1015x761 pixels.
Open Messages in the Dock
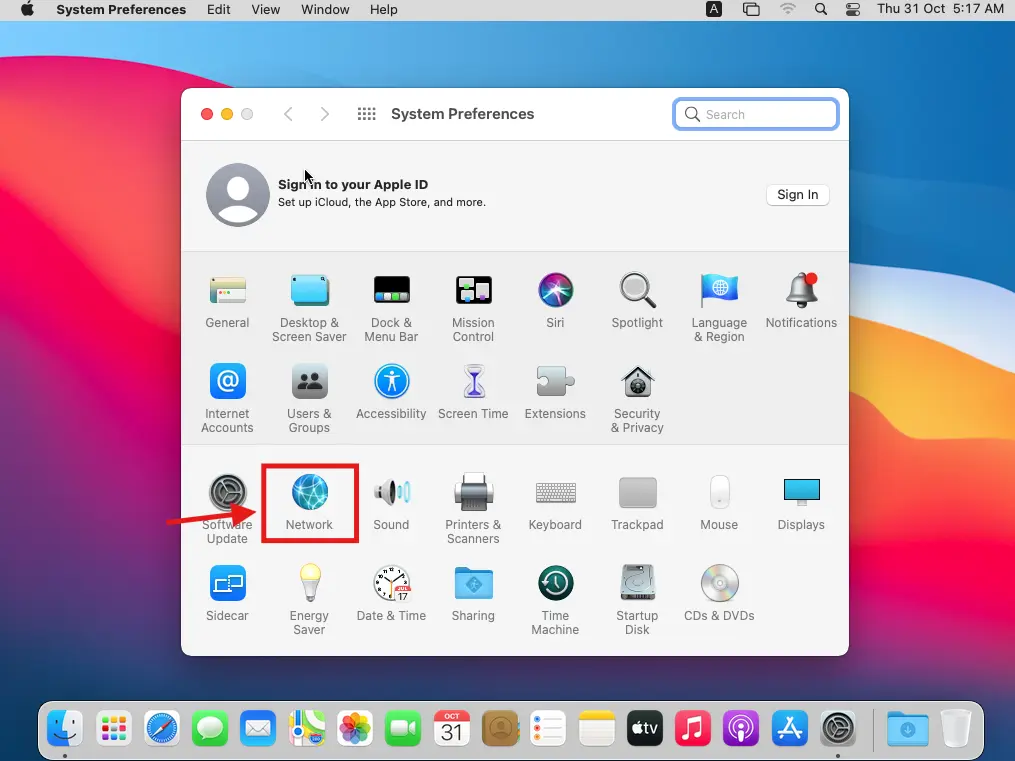point(210,729)
